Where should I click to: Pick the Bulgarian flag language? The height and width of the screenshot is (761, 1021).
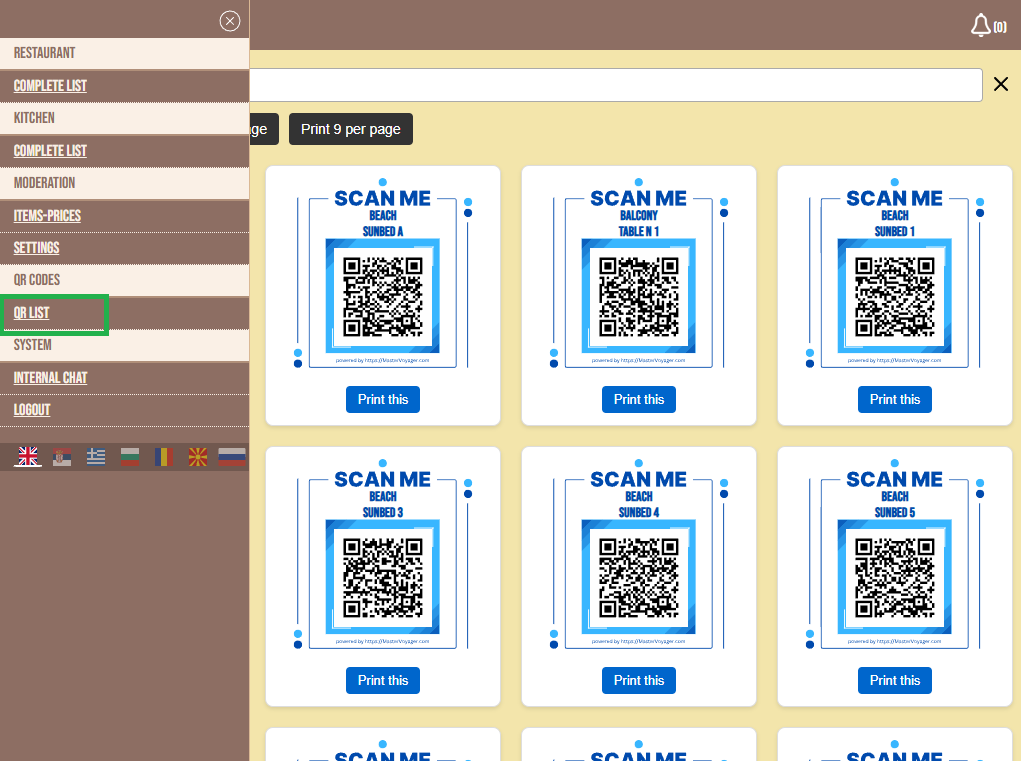pyautogui.click(x=130, y=457)
